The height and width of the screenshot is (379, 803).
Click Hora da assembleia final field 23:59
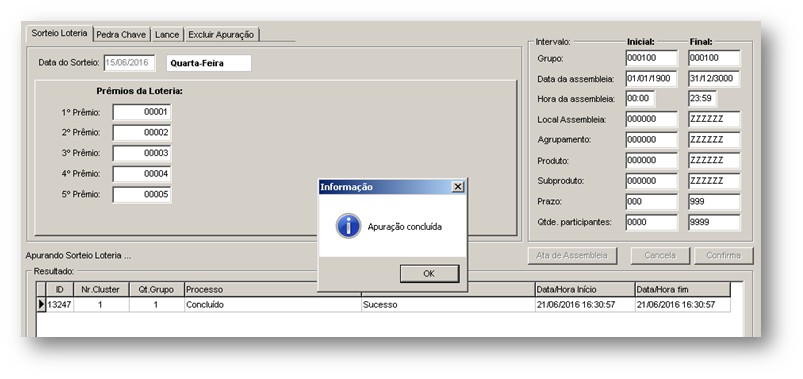click(702, 98)
